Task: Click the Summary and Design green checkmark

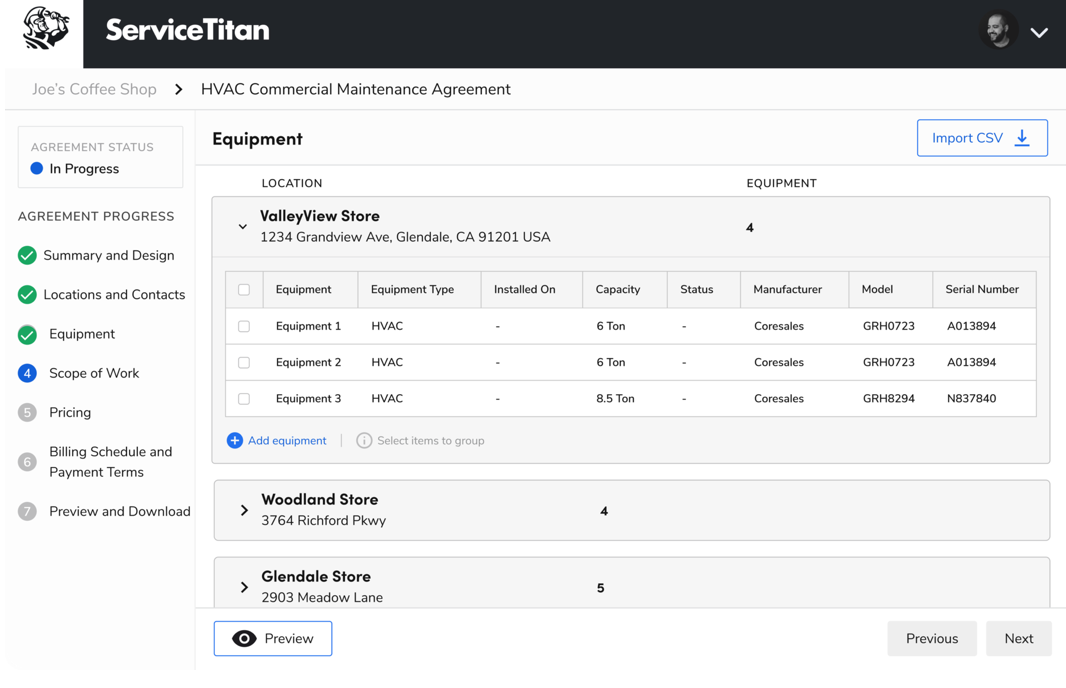Action: [27, 256]
